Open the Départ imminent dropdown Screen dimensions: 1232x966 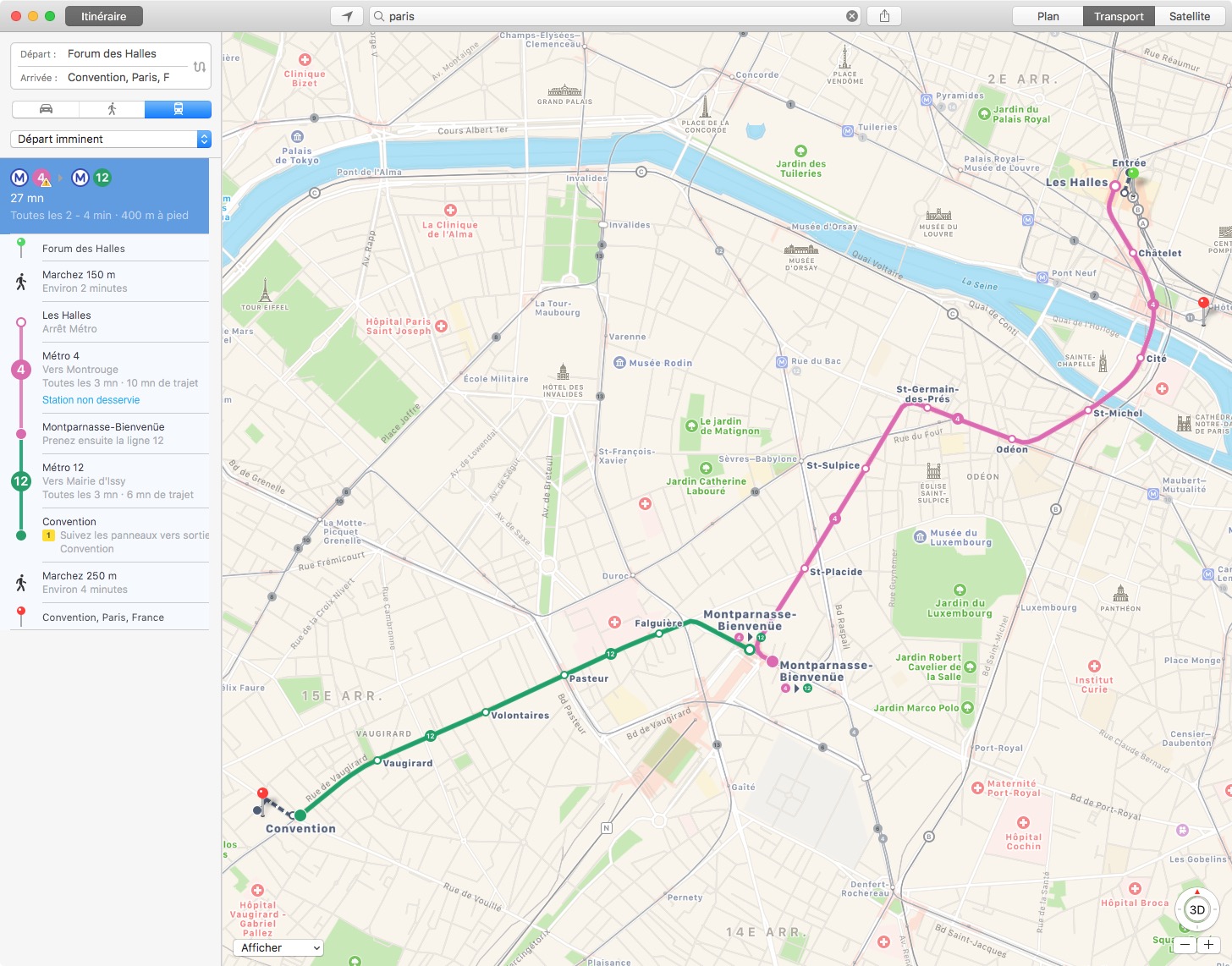click(111, 139)
